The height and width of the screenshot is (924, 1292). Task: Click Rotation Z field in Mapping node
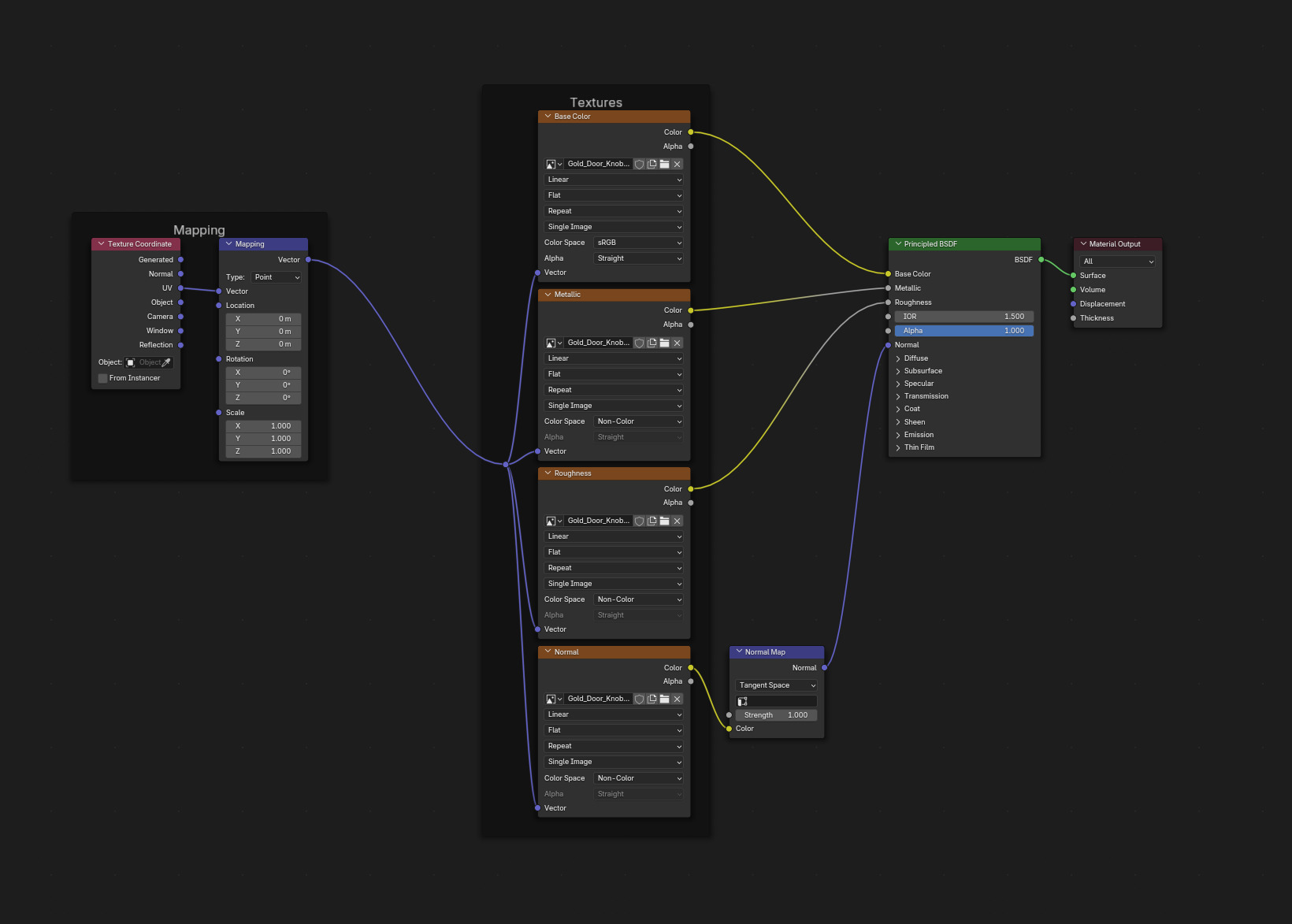tap(263, 399)
